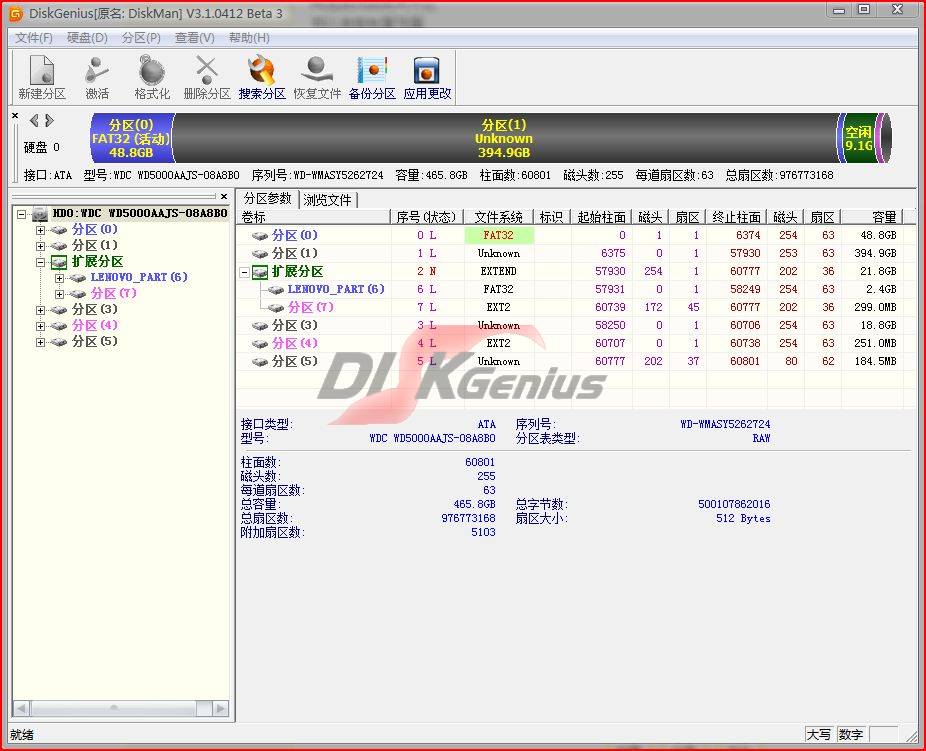Viewport: 926px width, 751px height.
Task: Open the 硬盘(D) menu
Action: pos(87,38)
